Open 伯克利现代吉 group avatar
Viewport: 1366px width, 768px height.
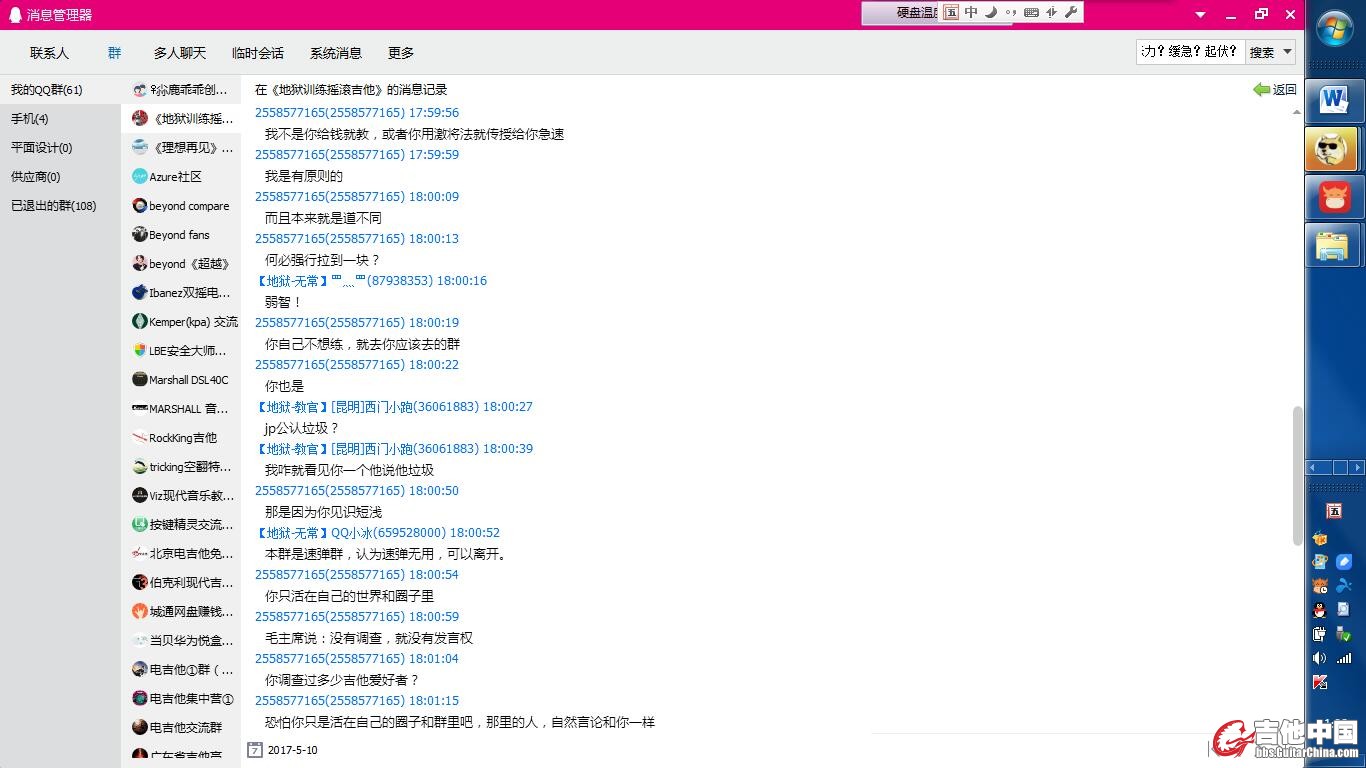140,583
